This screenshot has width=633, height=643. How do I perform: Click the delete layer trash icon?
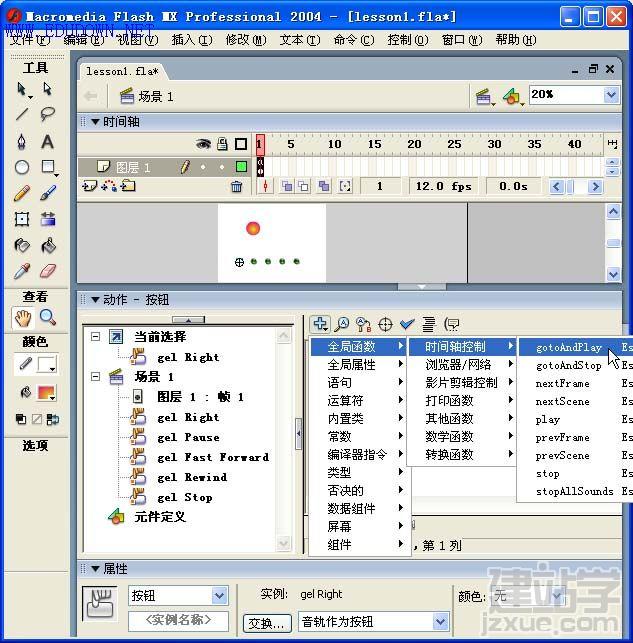click(237, 187)
